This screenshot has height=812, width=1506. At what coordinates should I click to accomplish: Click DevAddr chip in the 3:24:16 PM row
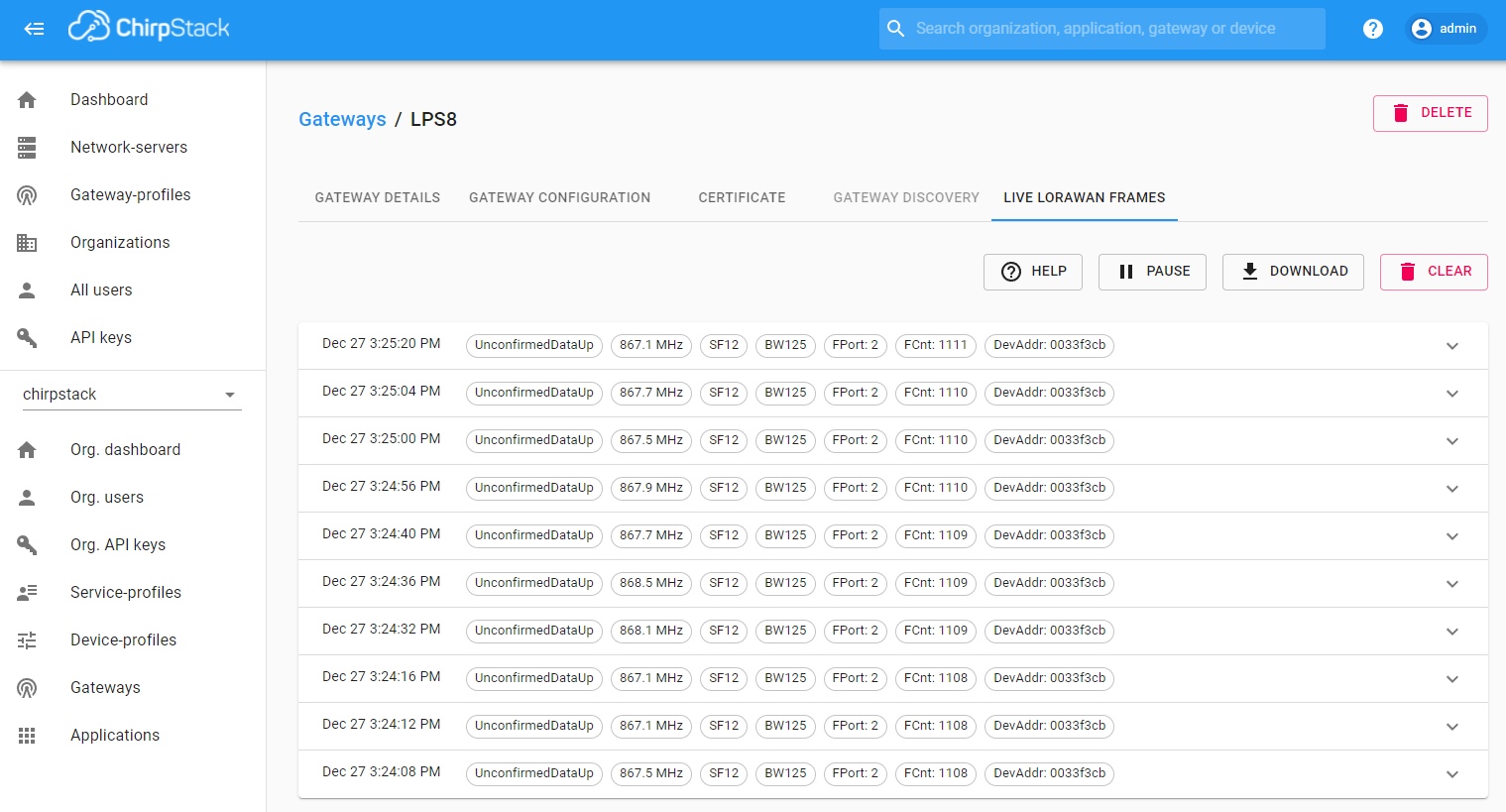pyautogui.click(x=1049, y=678)
